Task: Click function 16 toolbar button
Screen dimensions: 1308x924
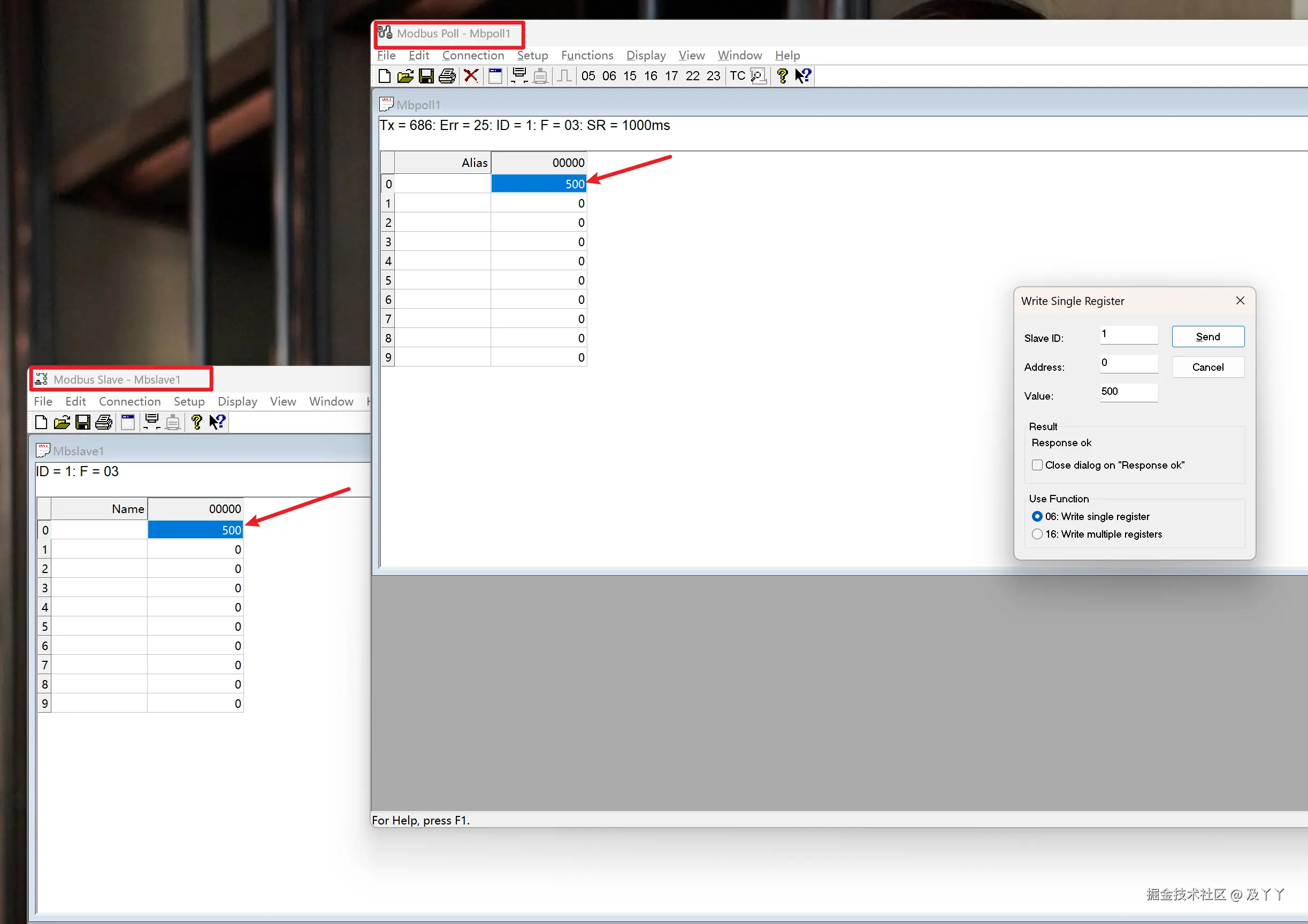Action: click(651, 76)
